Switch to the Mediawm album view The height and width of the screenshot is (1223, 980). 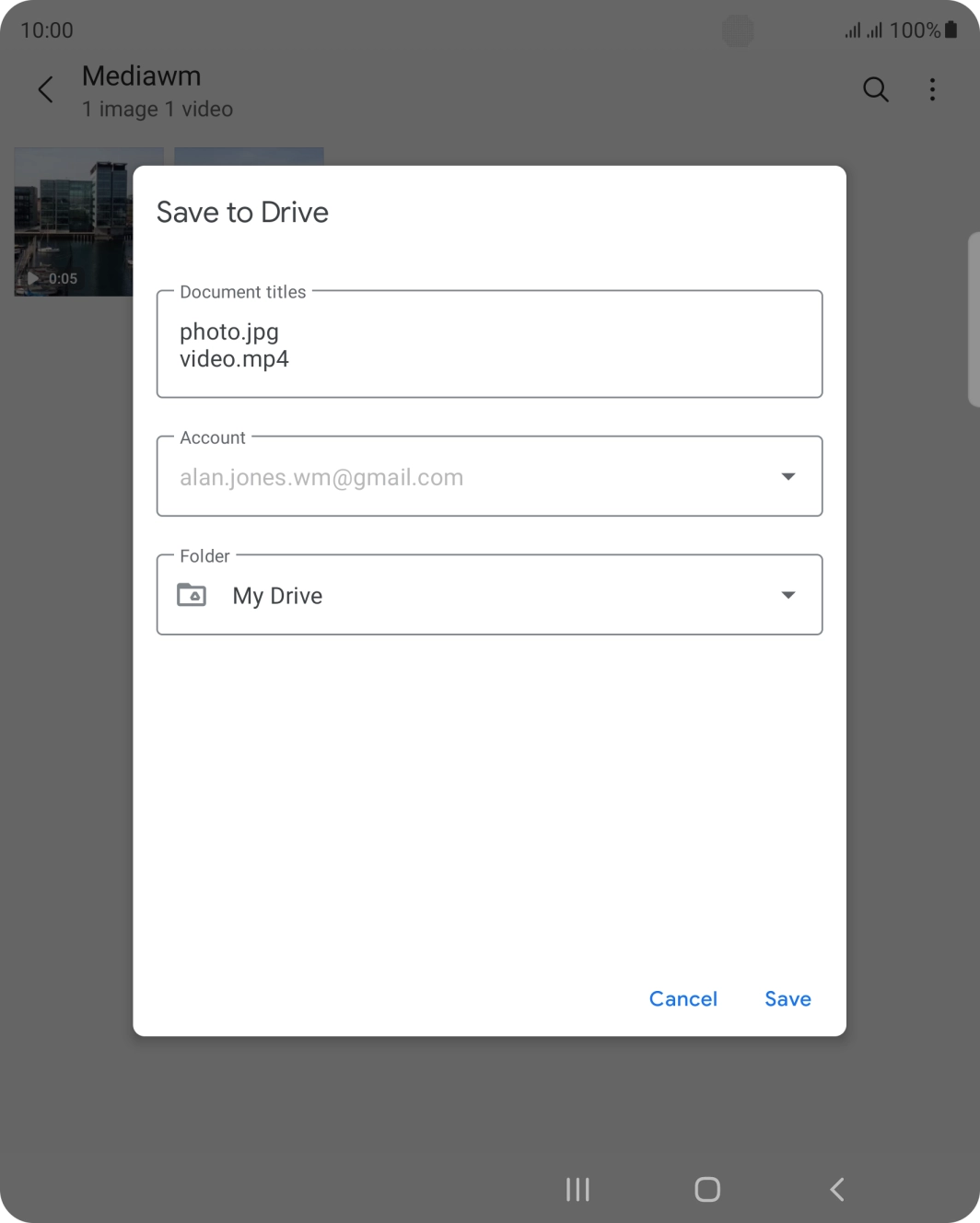142,76
